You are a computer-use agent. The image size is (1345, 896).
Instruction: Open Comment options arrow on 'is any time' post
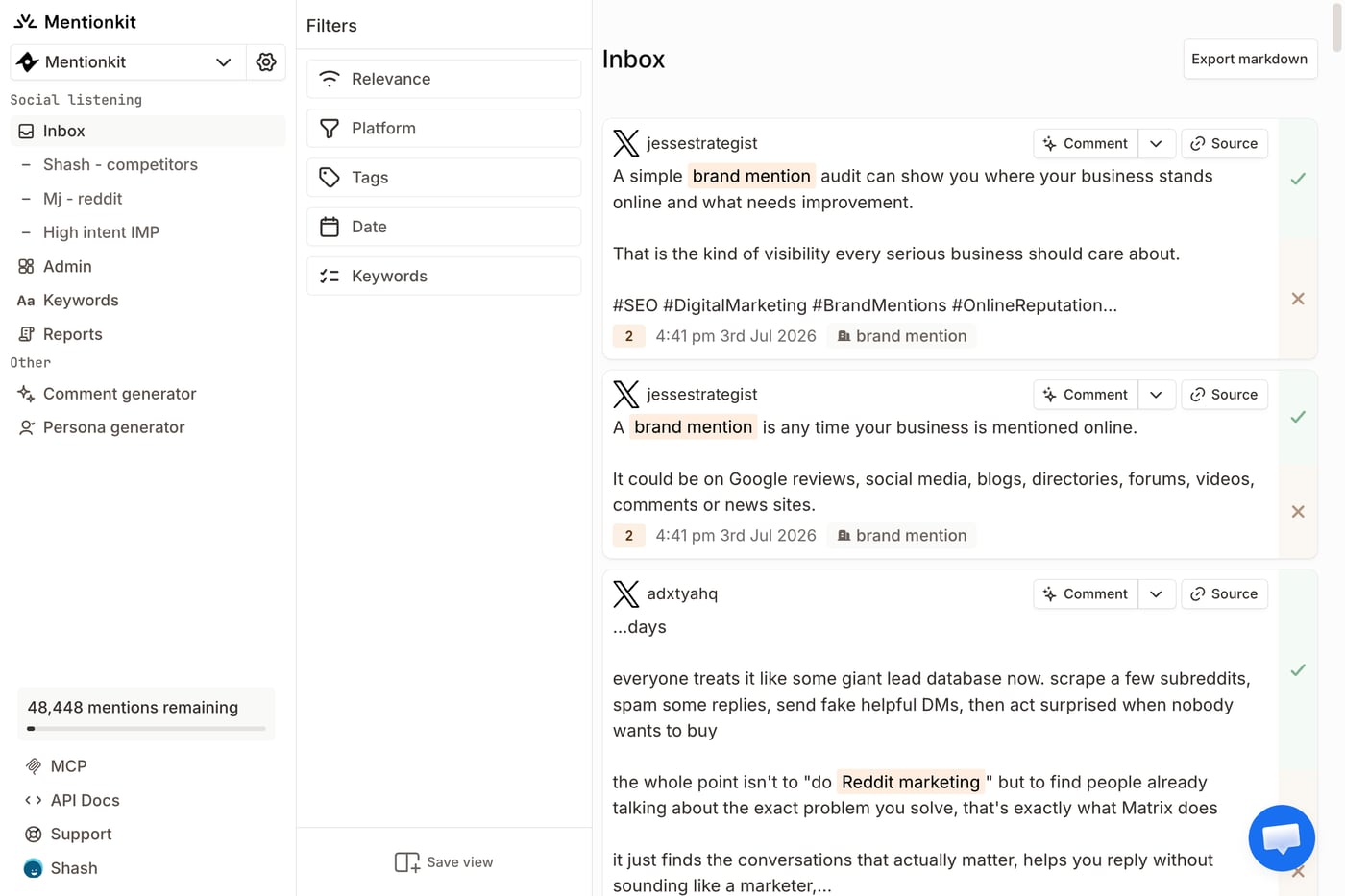click(1156, 395)
